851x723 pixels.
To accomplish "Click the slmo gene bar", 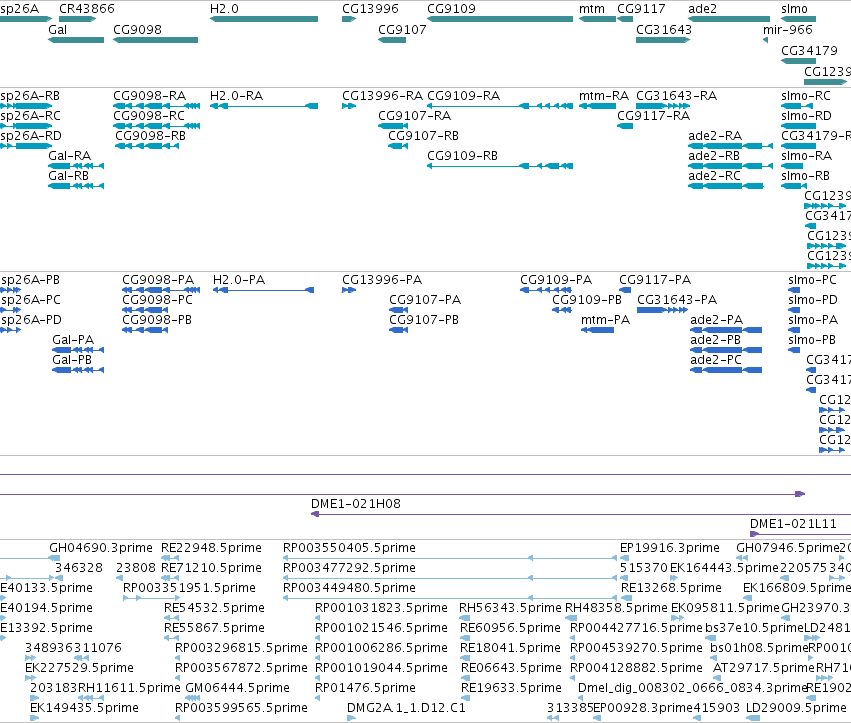I will pos(798,19).
